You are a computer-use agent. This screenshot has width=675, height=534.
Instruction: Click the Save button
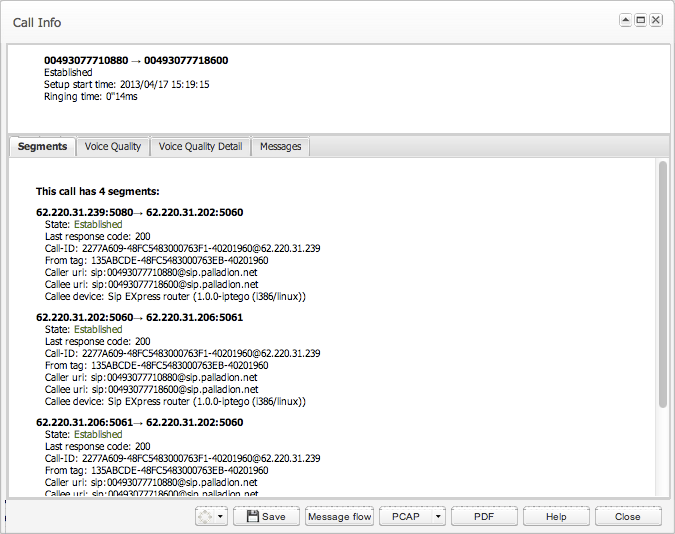click(x=266, y=516)
